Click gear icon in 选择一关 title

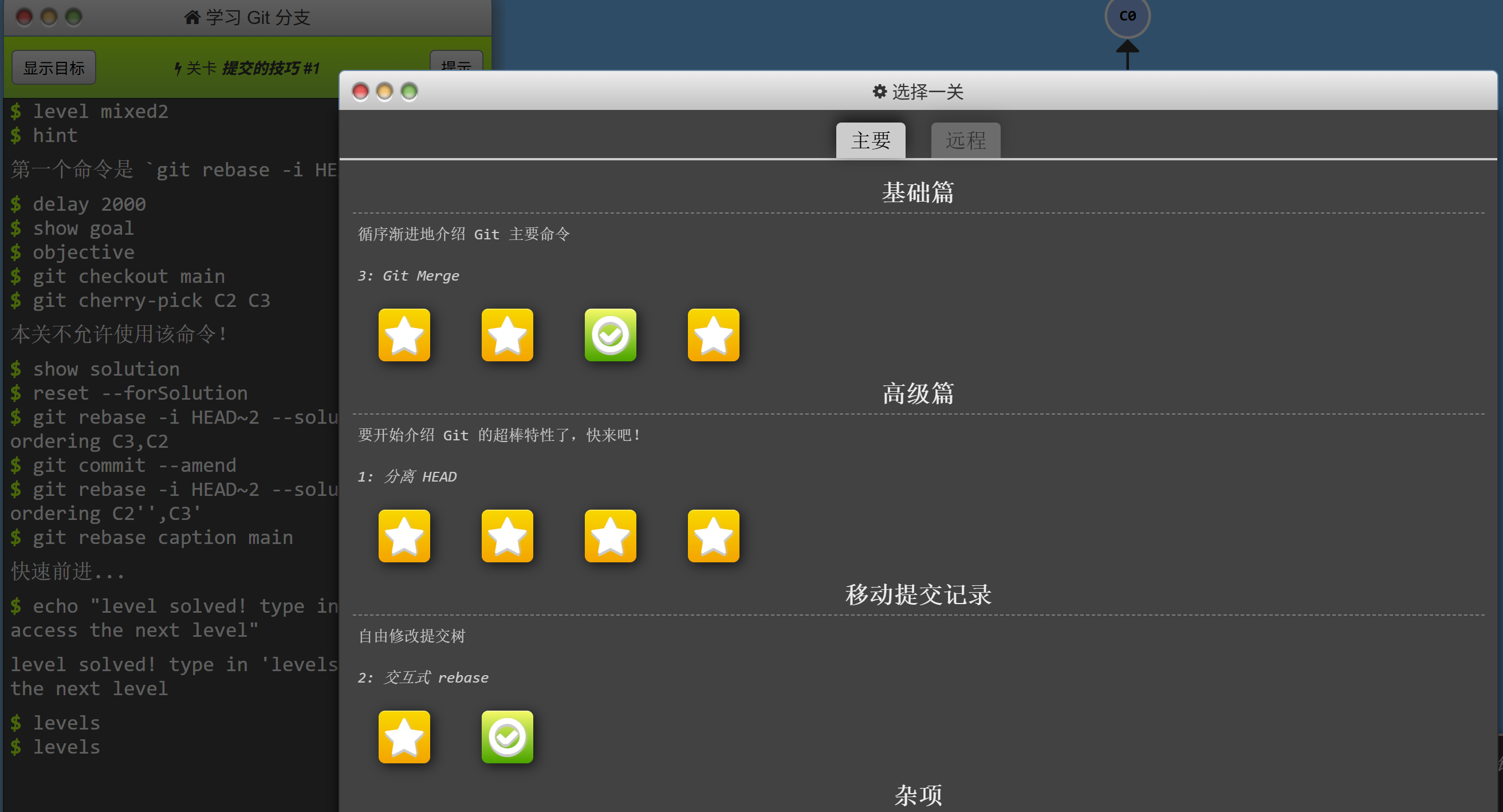click(x=879, y=92)
